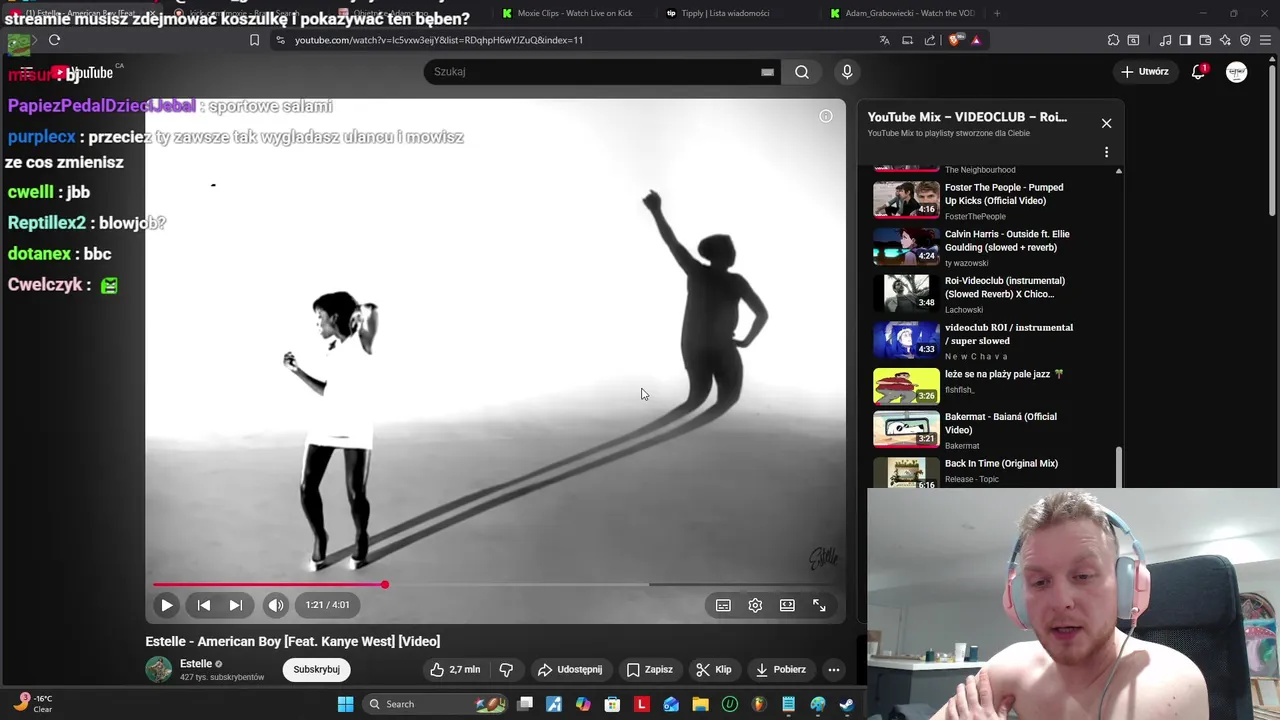The width and height of the screenshot is (1280, 720).
Task: Open the on-screen keyboard icon in the search box
Action: [767, 72]
